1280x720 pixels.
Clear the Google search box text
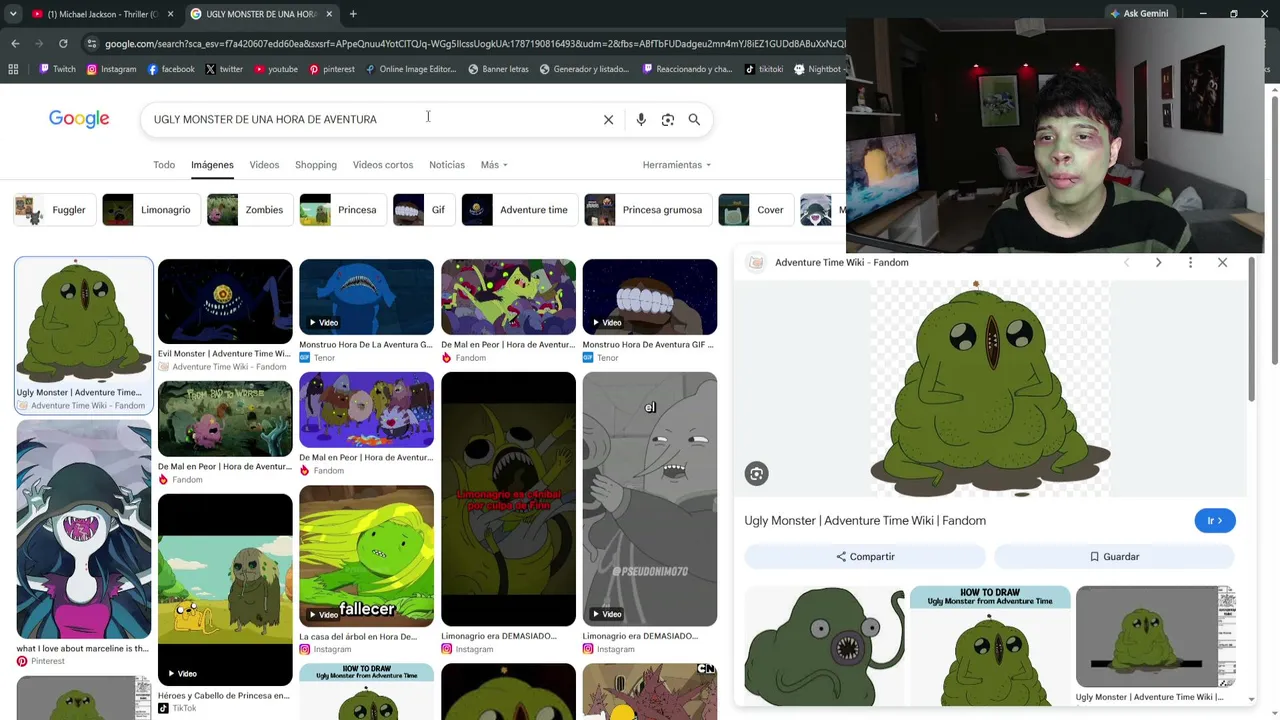[x=608, y=119]
